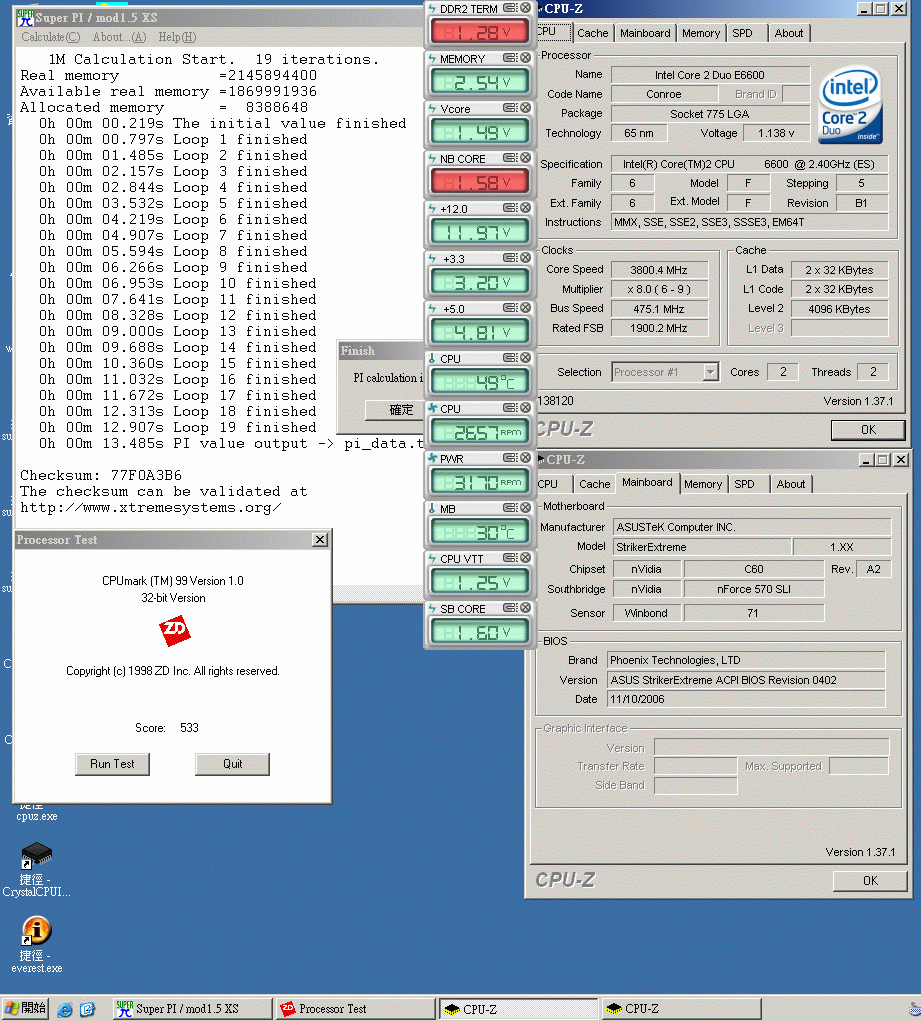Open the Calculate menu in Super PI
This screenshot has width=921, height=1022.
click(x=50, y=37)
